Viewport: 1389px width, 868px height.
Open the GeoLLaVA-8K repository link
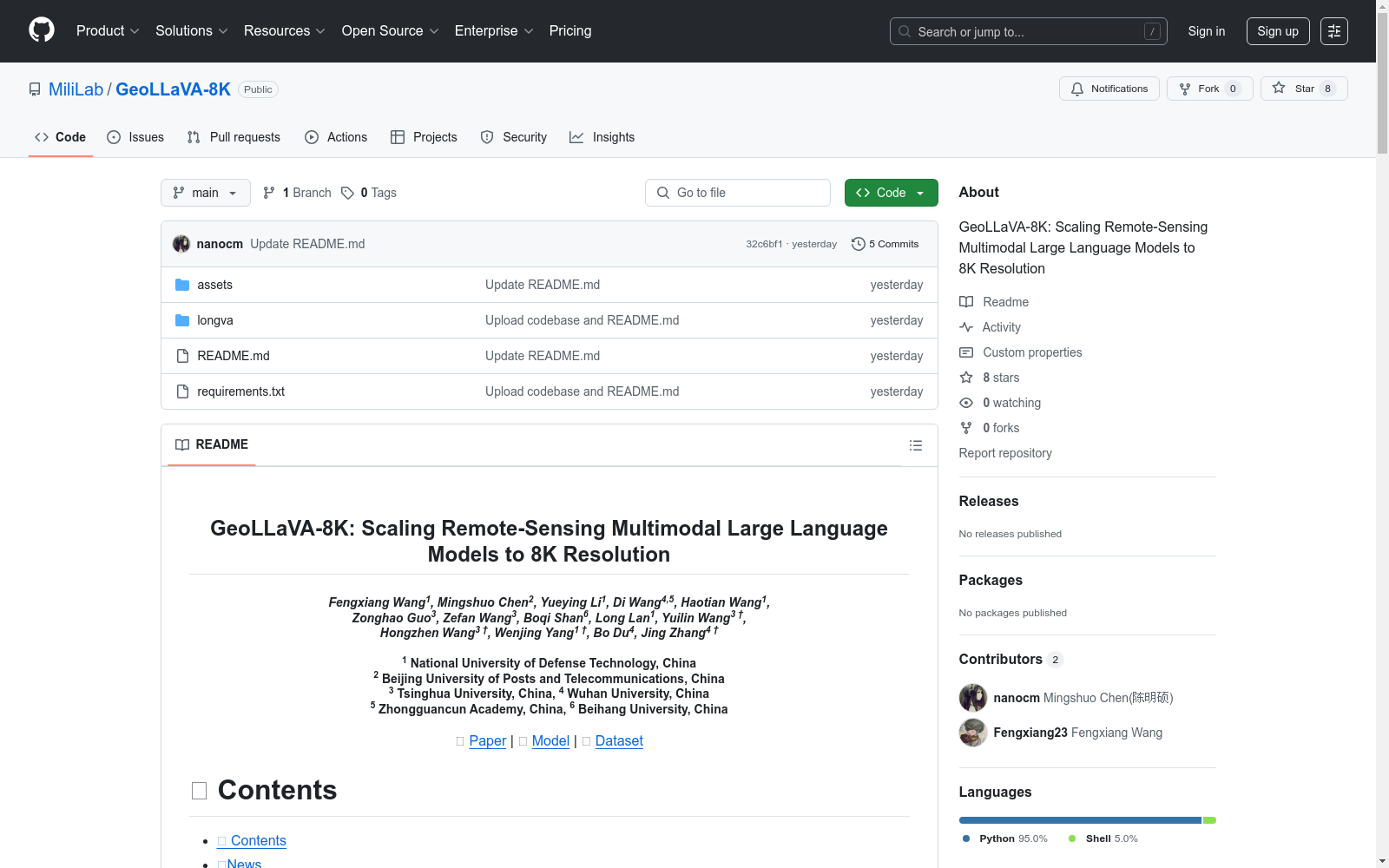click(x=173, y=89)
